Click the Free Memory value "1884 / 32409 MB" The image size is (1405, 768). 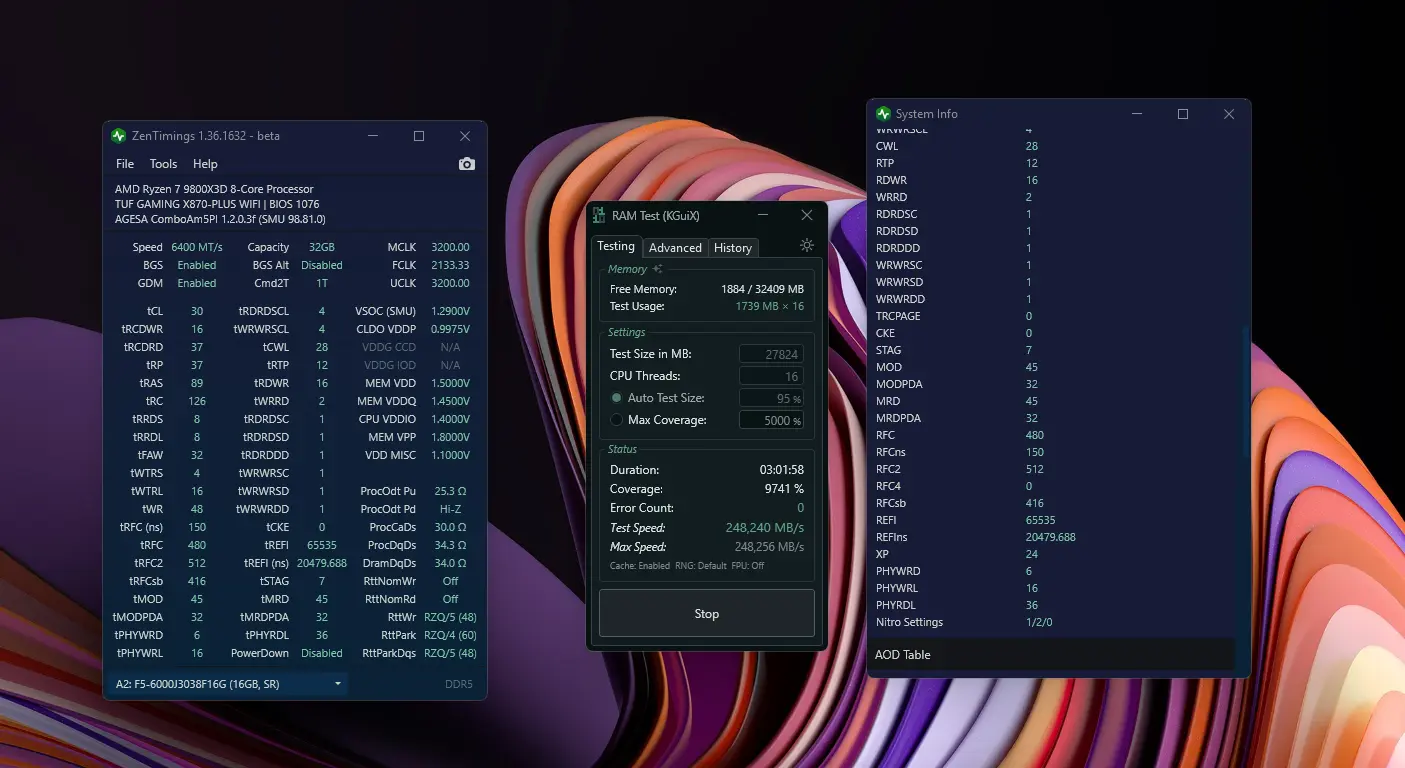click(762, 289)
